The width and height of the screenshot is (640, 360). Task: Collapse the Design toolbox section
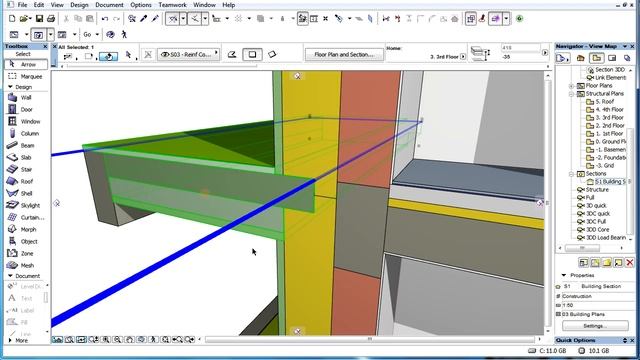click(x=10, y=87)
